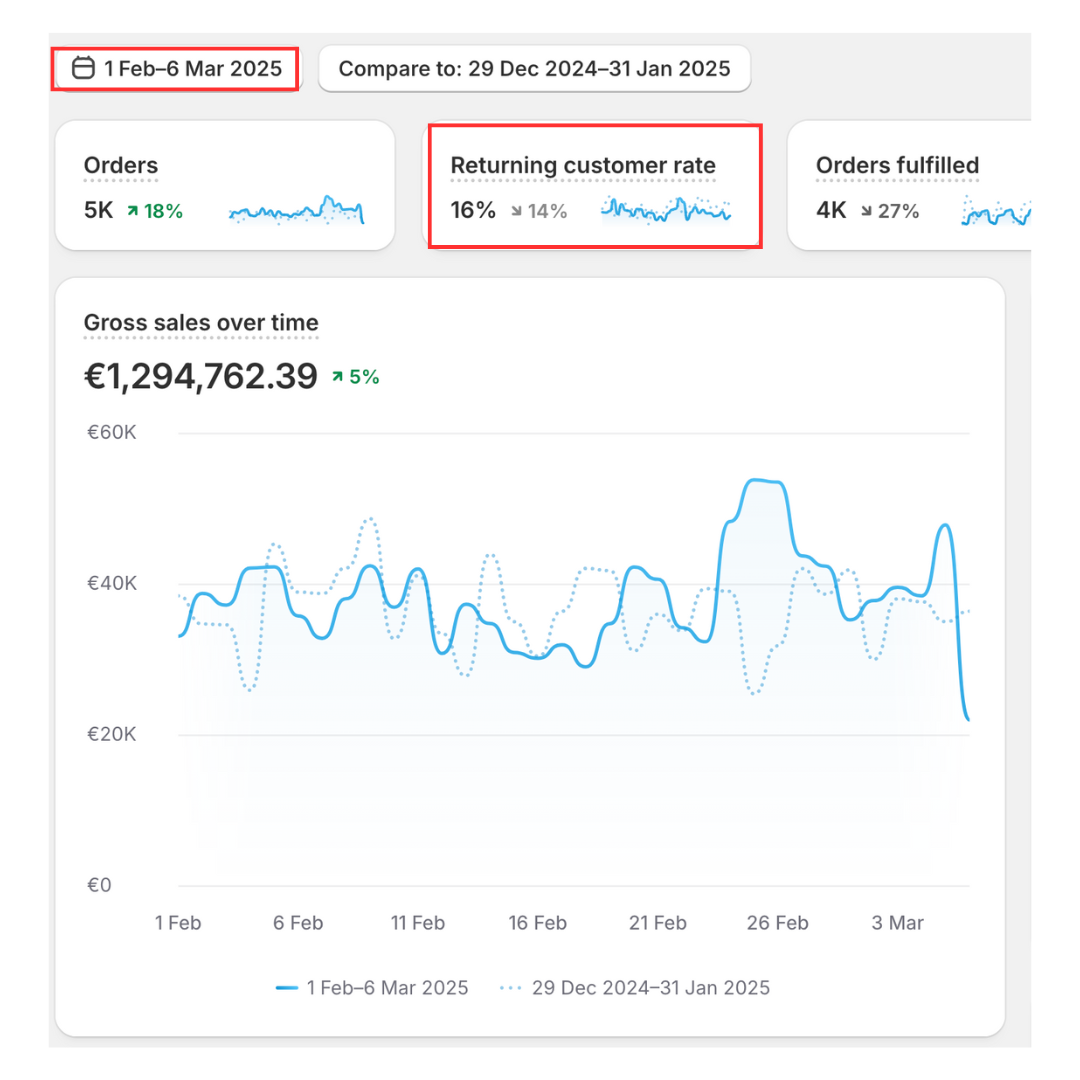
Task: Toggle the 29 Dec 2024–31 Jan 2025 legend series
Action: point(650,988)
